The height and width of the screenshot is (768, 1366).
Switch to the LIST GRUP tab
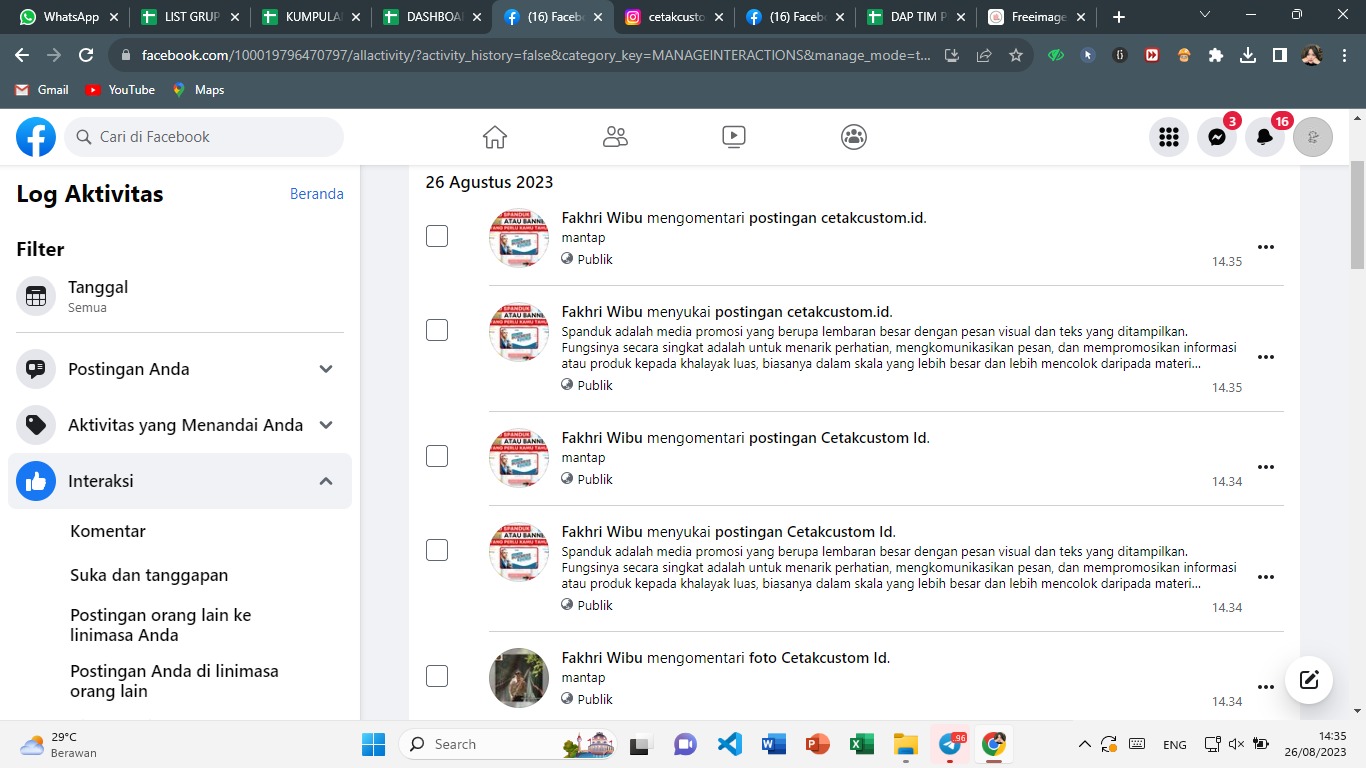click(x=190, y=17)
